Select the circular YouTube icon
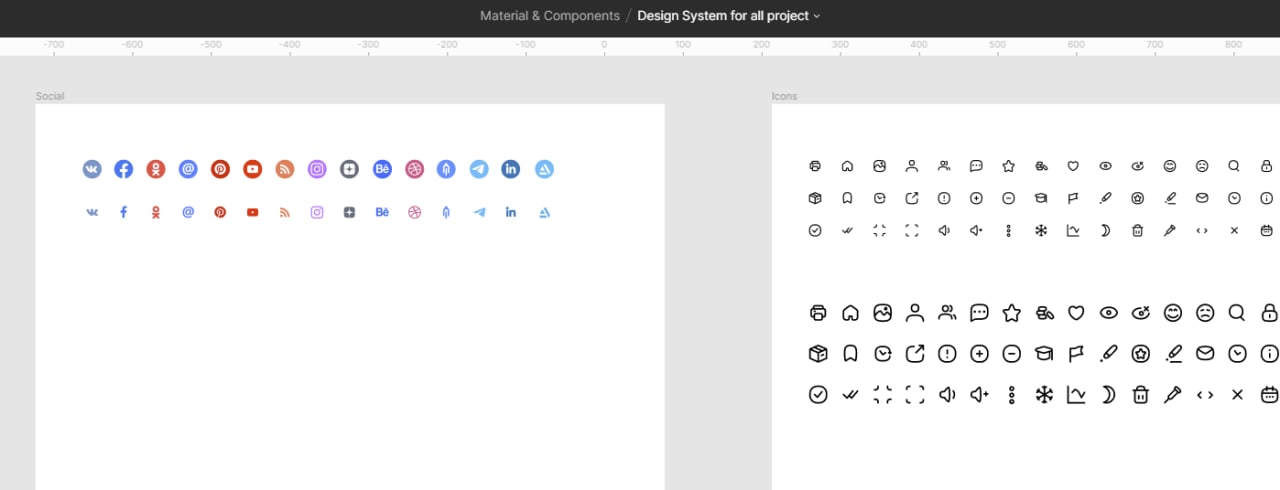This screenshot has width=1280, height=490. [253, 169]
